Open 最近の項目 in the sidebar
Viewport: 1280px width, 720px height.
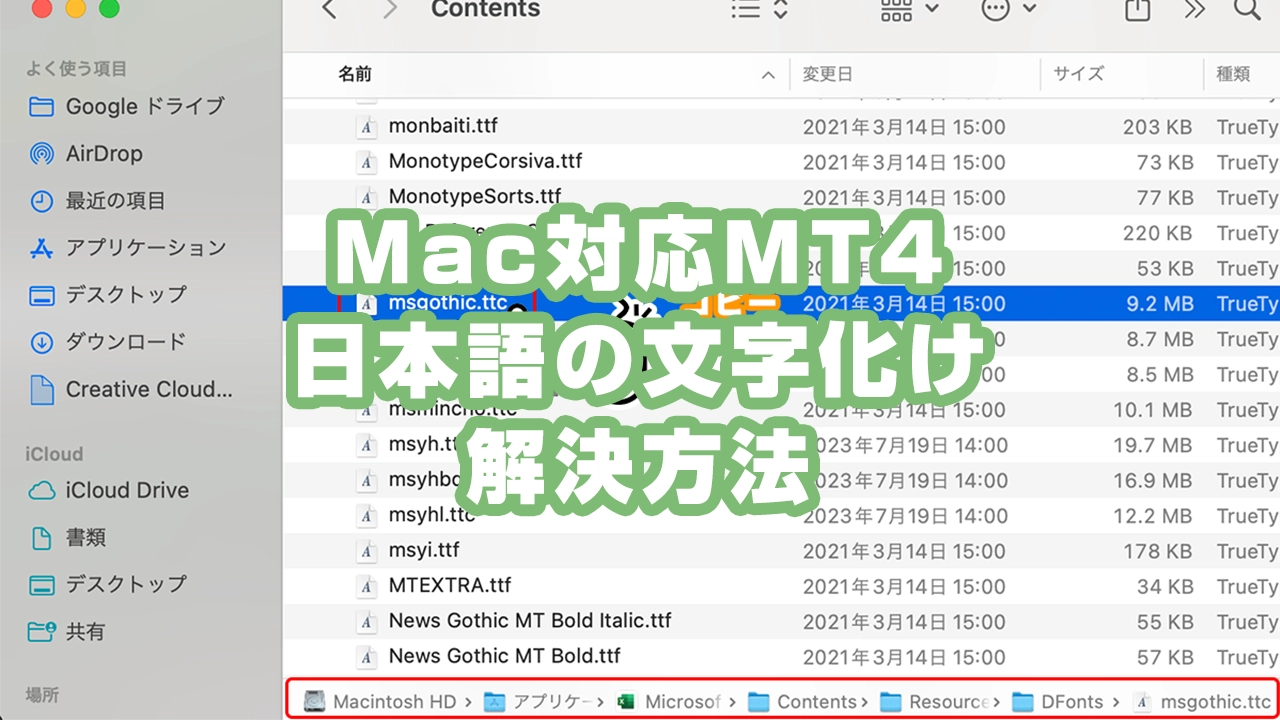pyautogui.click(x=97, y=201)
